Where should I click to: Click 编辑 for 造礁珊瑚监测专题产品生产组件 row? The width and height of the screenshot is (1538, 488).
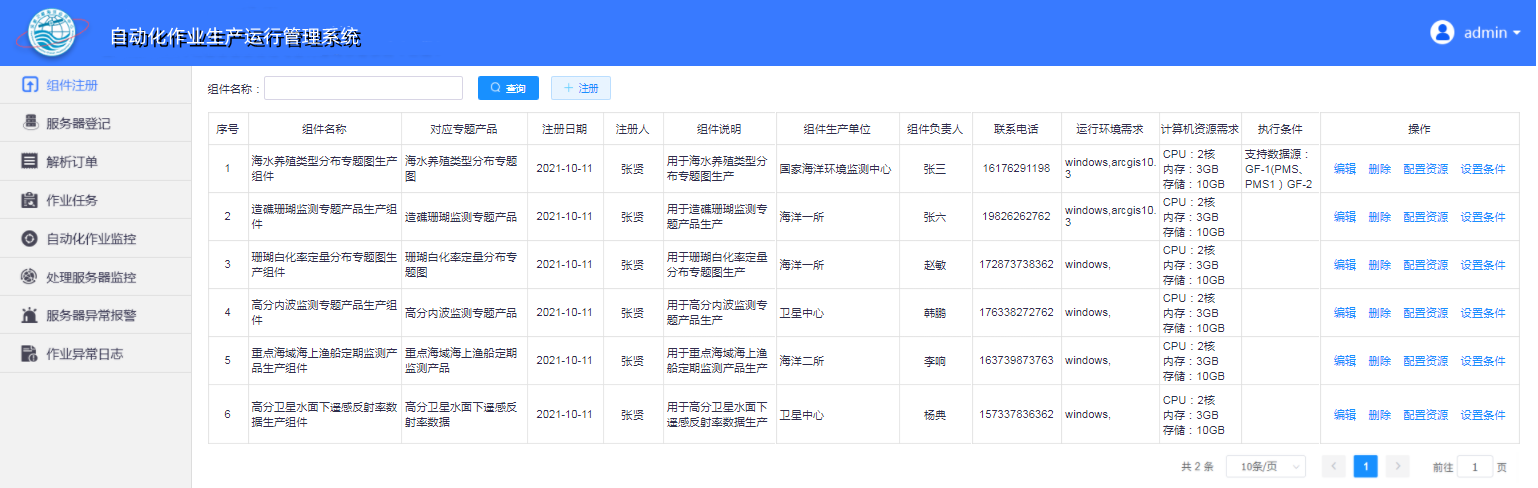tap(1345, 217)
